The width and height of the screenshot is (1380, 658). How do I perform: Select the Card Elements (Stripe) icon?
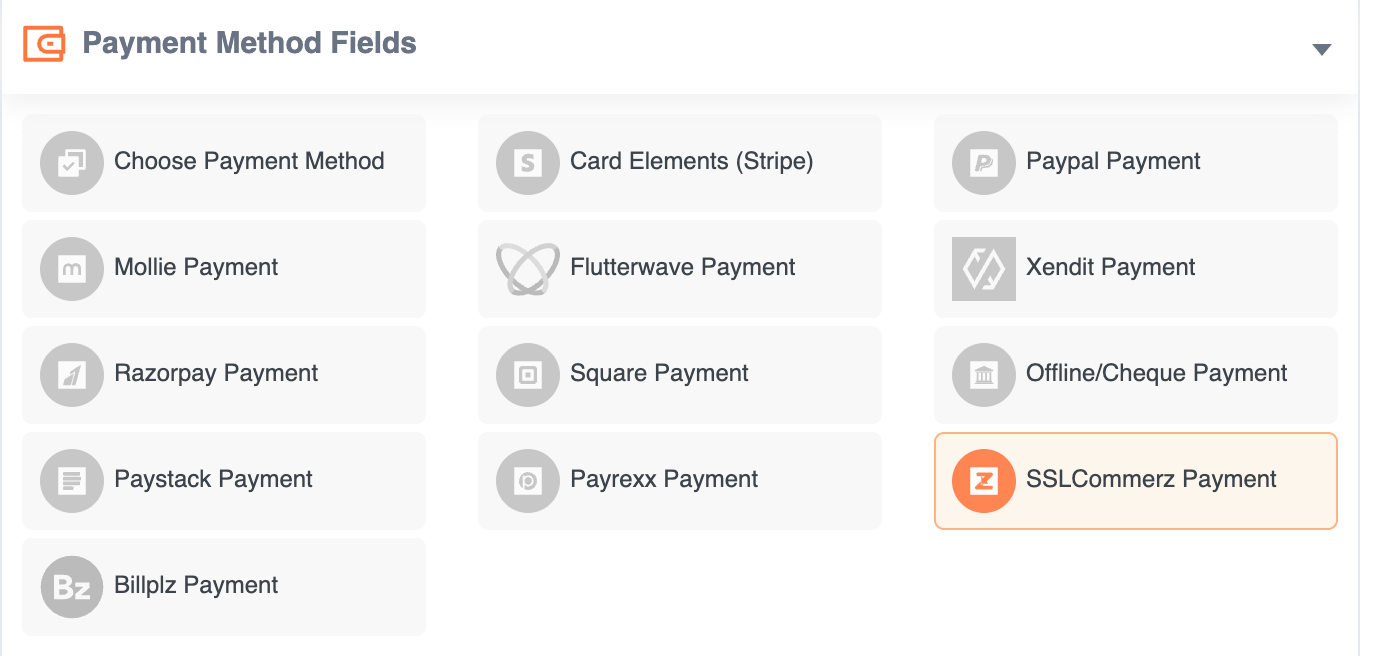click(528, 162)
